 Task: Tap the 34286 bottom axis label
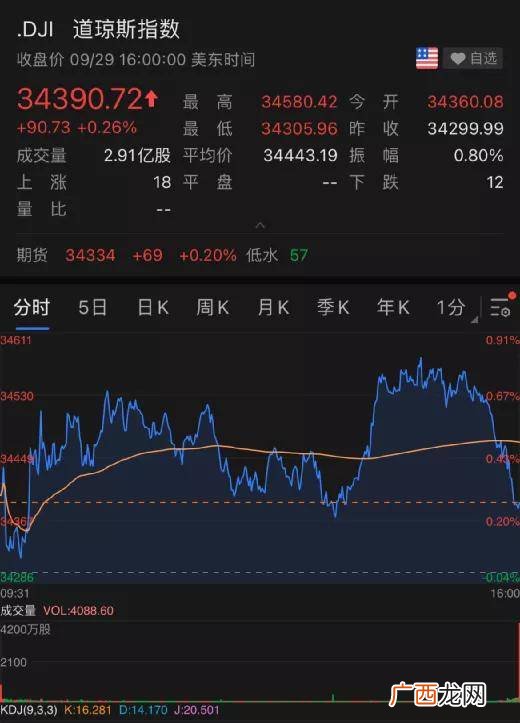point(17,577)
